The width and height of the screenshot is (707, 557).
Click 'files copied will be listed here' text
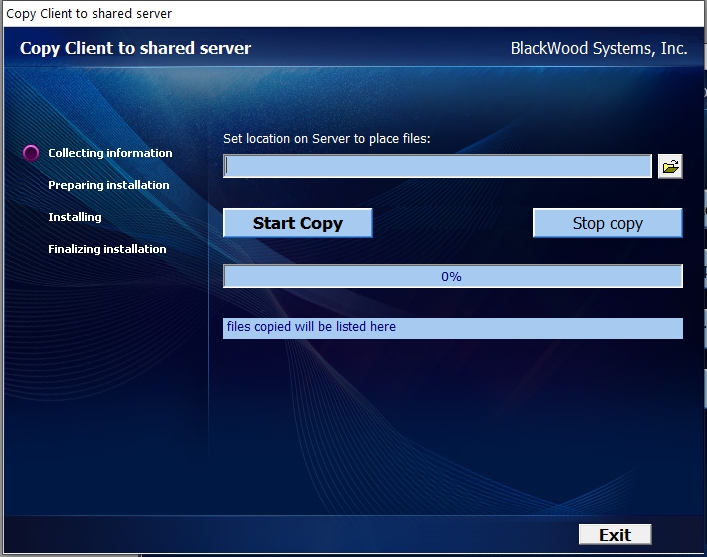(x=311, y=327)
